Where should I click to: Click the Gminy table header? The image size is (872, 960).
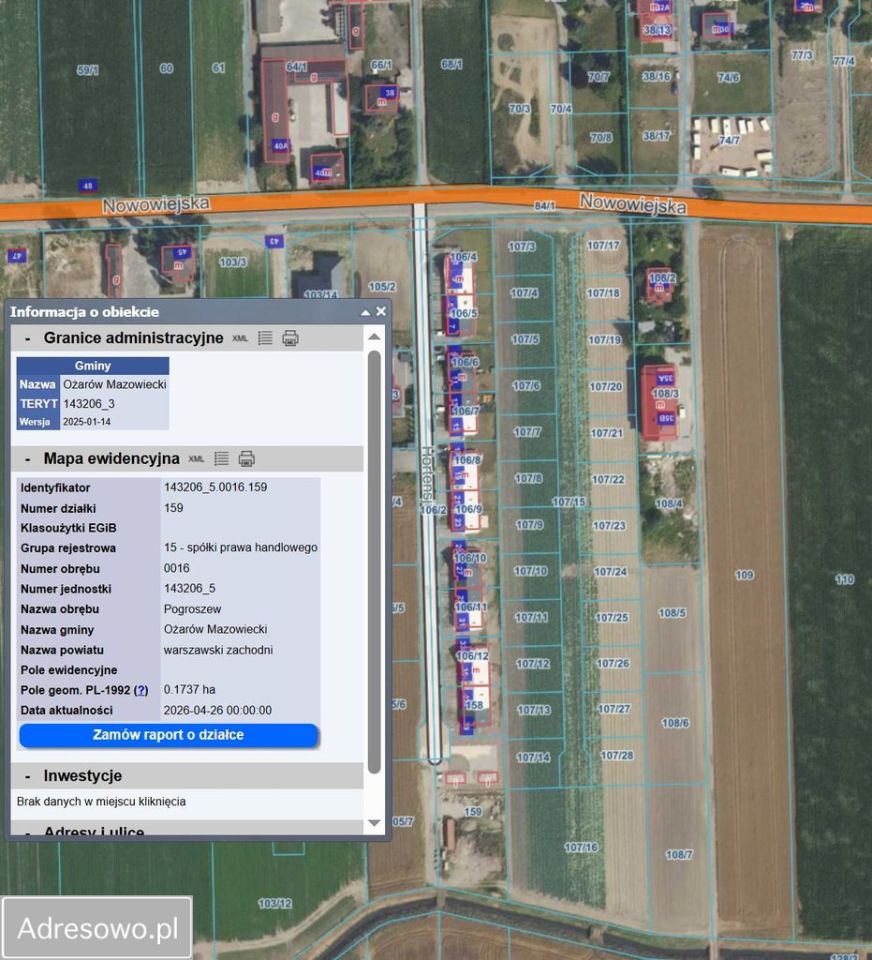pos(92,366)
